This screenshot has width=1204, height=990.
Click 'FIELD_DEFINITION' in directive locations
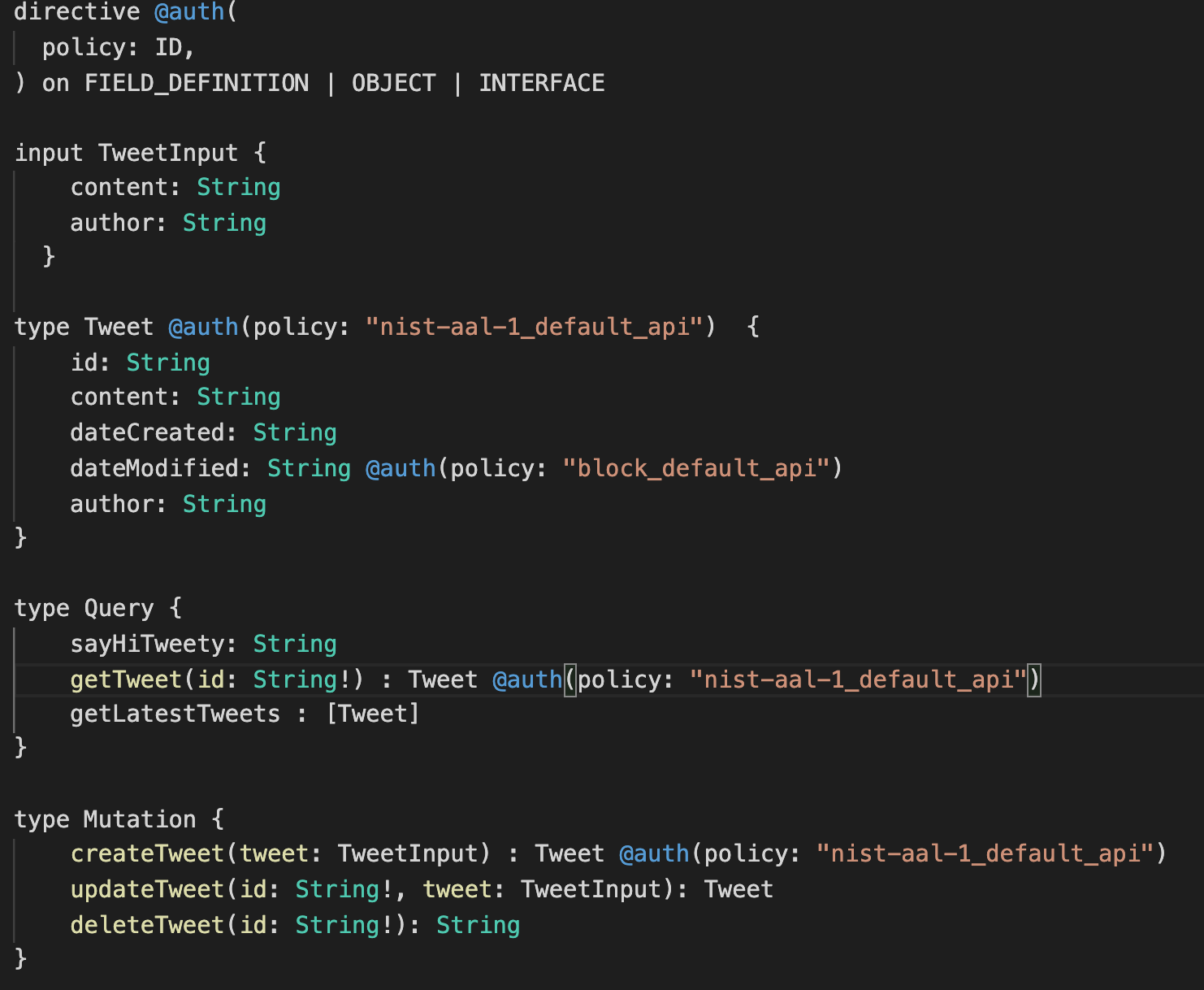point(197,83)
